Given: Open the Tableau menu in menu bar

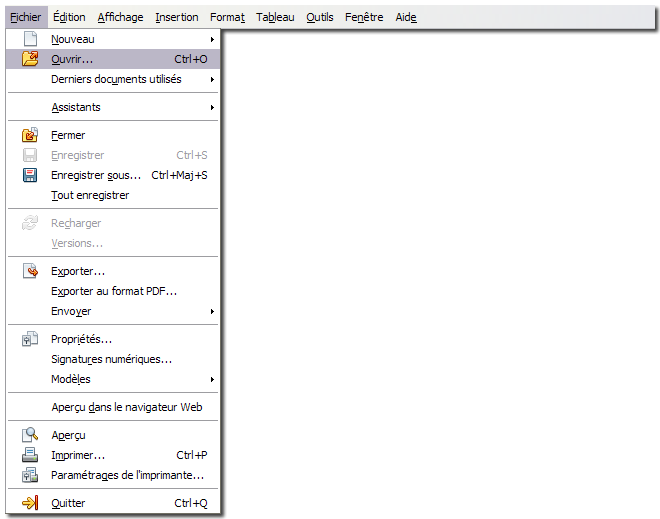Looking at the screenshot, I should pyautogui.click(x=275, y=17).
